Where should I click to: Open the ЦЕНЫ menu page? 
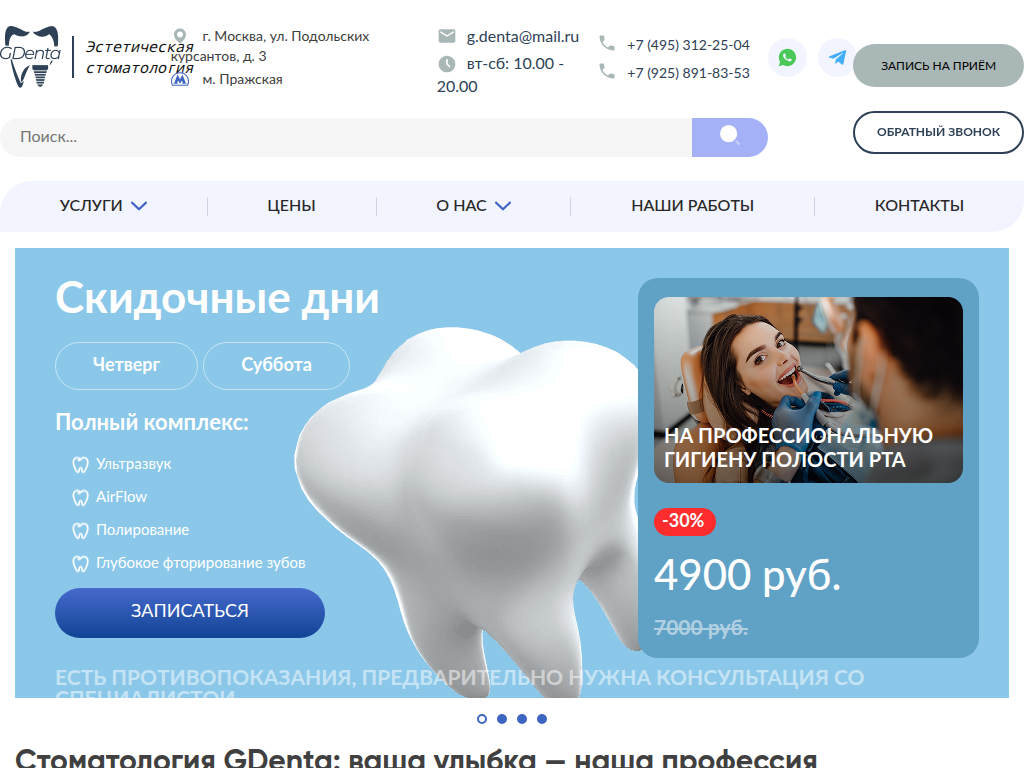[290, 205]
